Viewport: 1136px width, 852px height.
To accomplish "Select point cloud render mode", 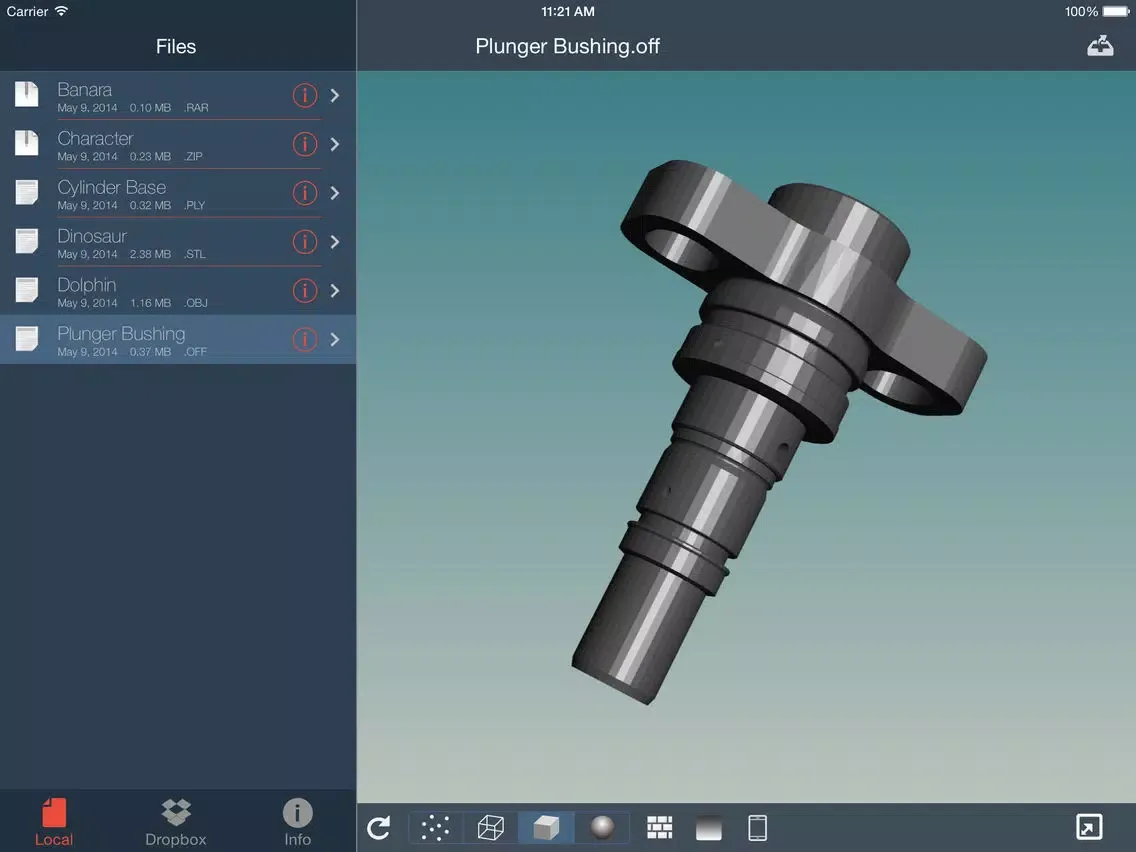I will (x=435, y=827).
